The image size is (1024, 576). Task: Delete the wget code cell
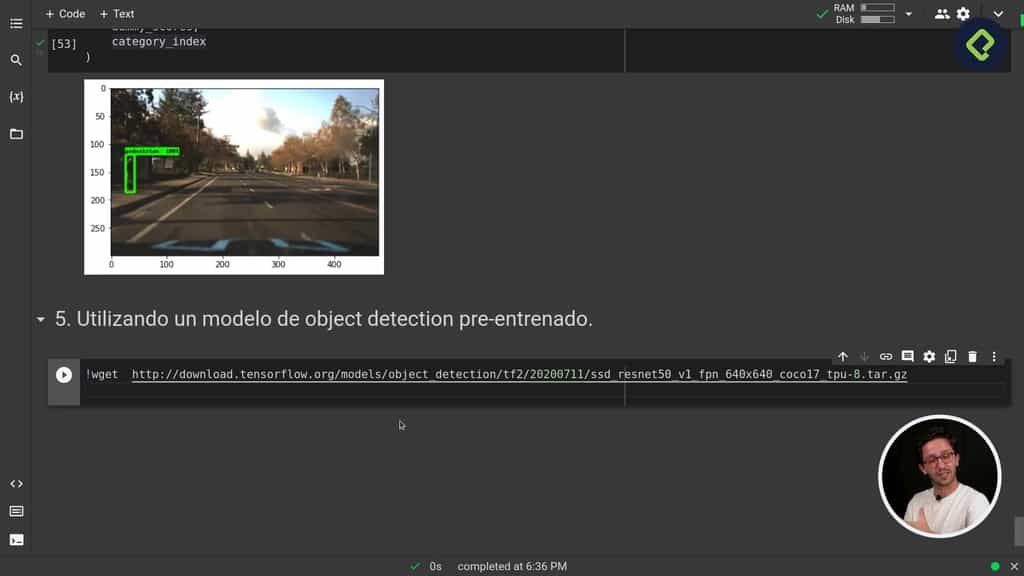tap(972, 356)
